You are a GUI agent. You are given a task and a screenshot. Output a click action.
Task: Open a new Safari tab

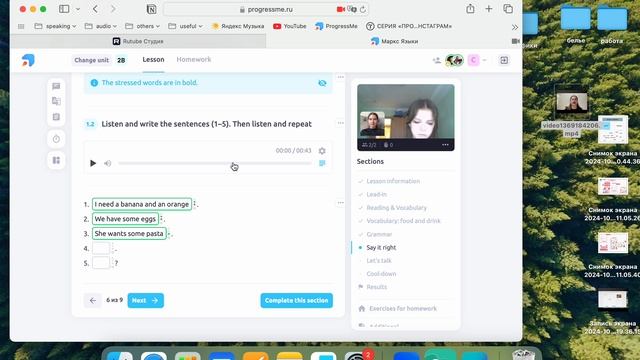[489, 9]
